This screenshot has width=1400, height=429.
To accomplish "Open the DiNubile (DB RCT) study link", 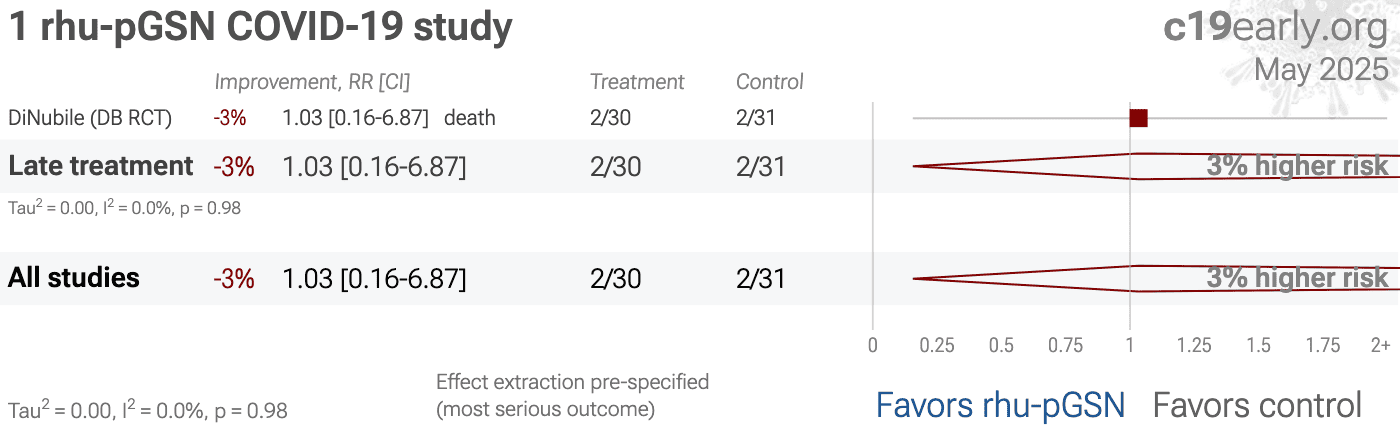I will tap(90, 118).
